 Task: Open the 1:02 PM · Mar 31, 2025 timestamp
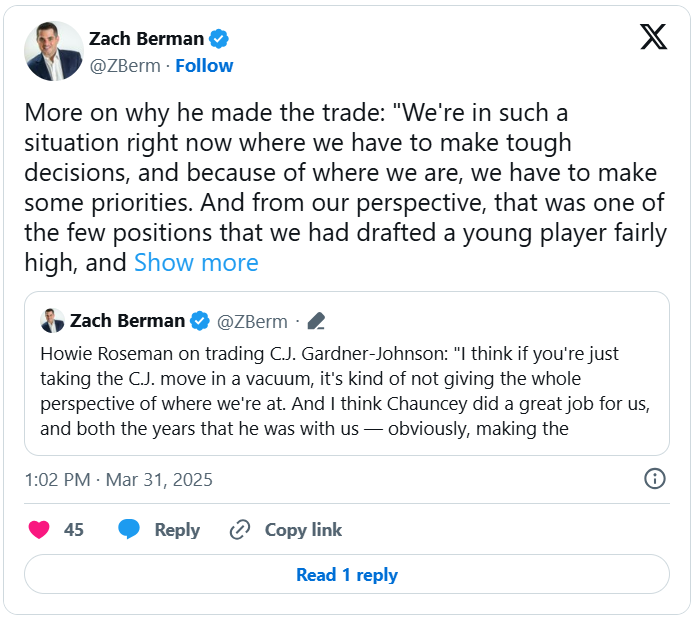[x=117, y=479]
